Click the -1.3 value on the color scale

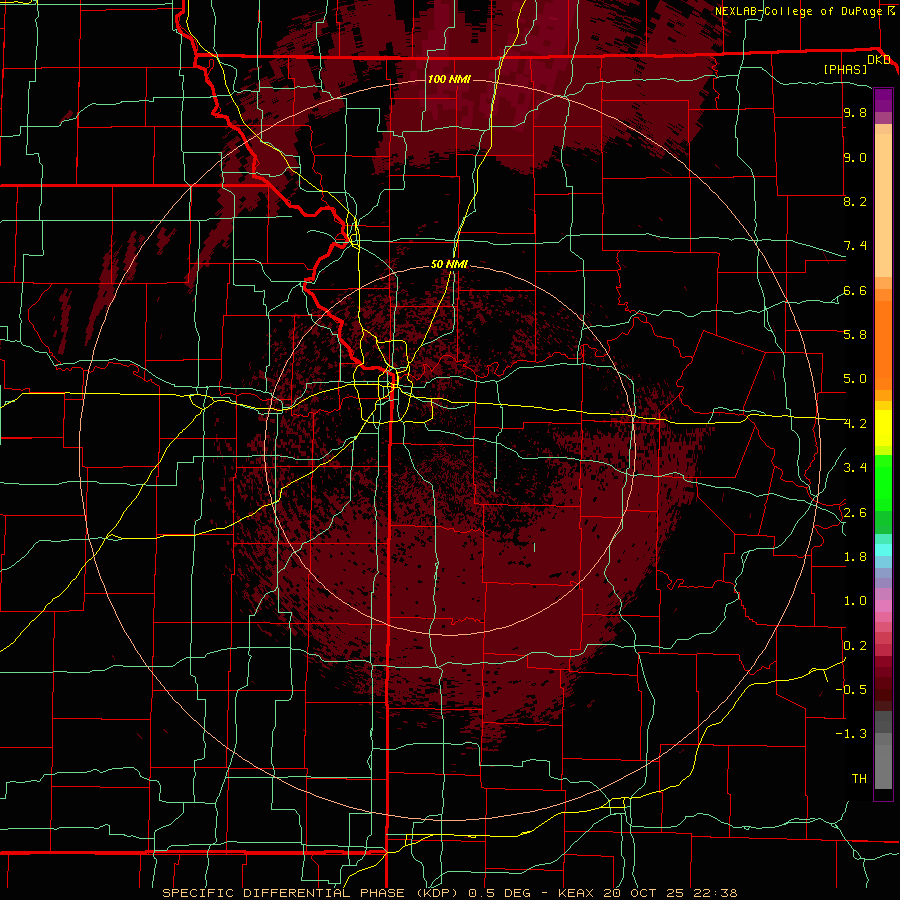coord(851,734)
